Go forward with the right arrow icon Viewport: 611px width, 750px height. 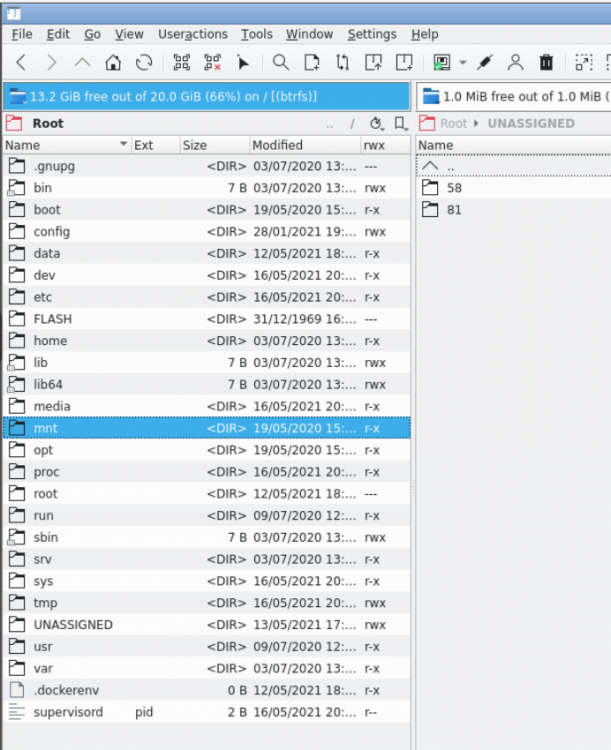coord(51,63)
